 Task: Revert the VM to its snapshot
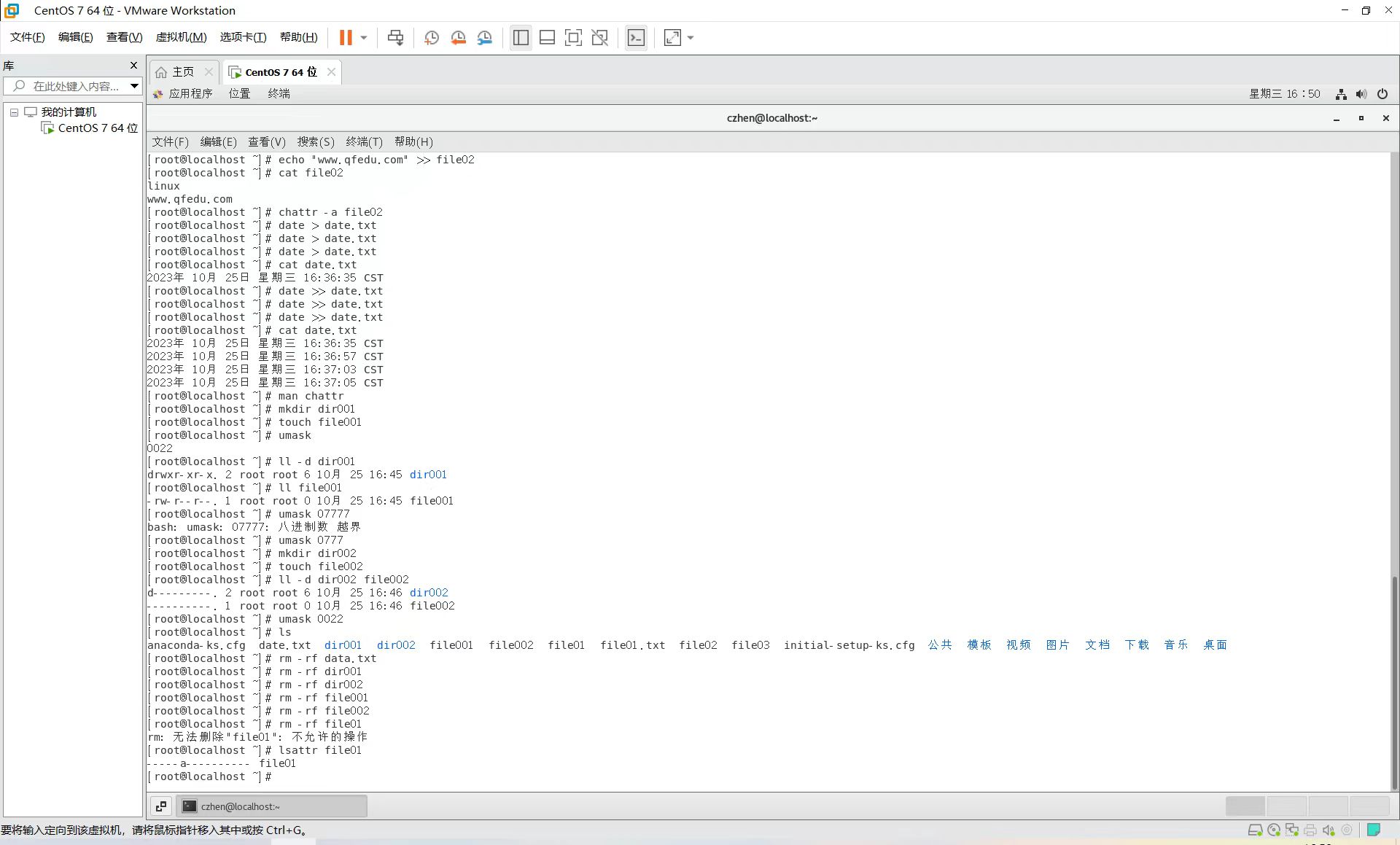(458, 38)
